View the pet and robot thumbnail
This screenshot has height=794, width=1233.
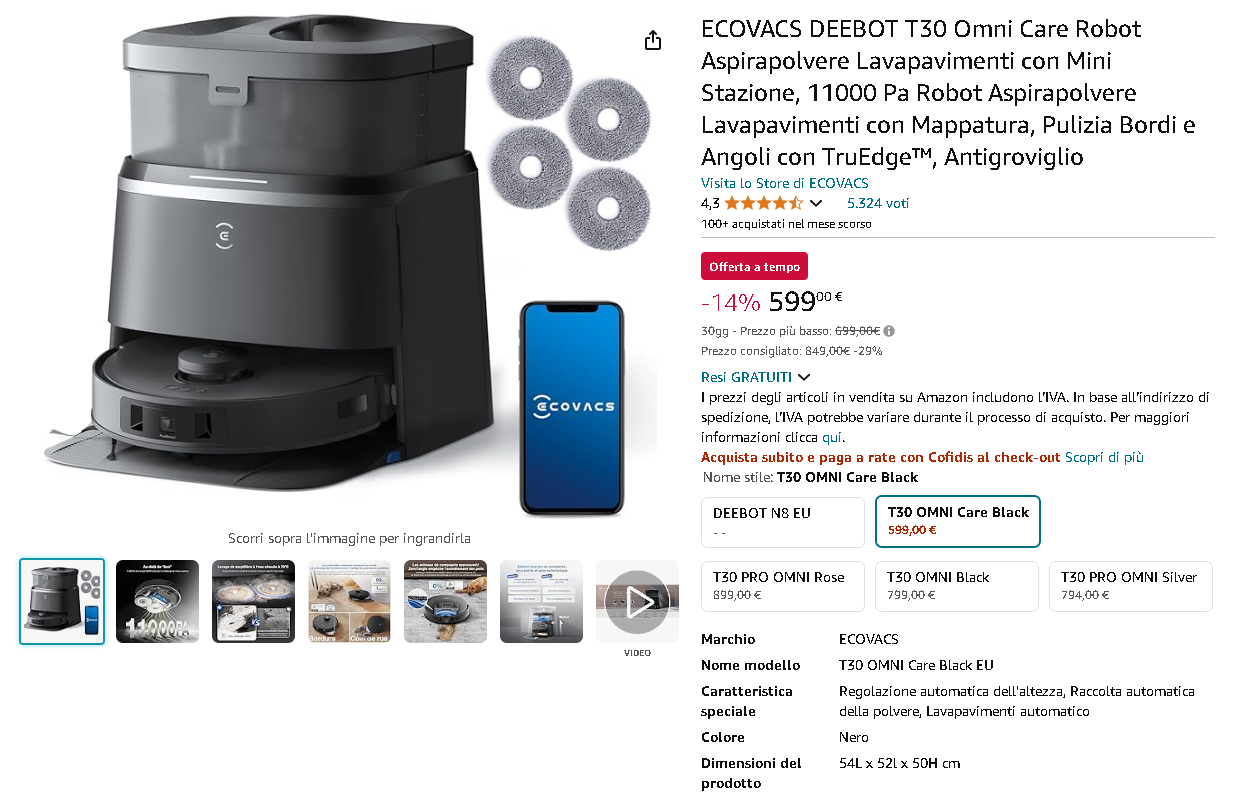click(445, 601)
